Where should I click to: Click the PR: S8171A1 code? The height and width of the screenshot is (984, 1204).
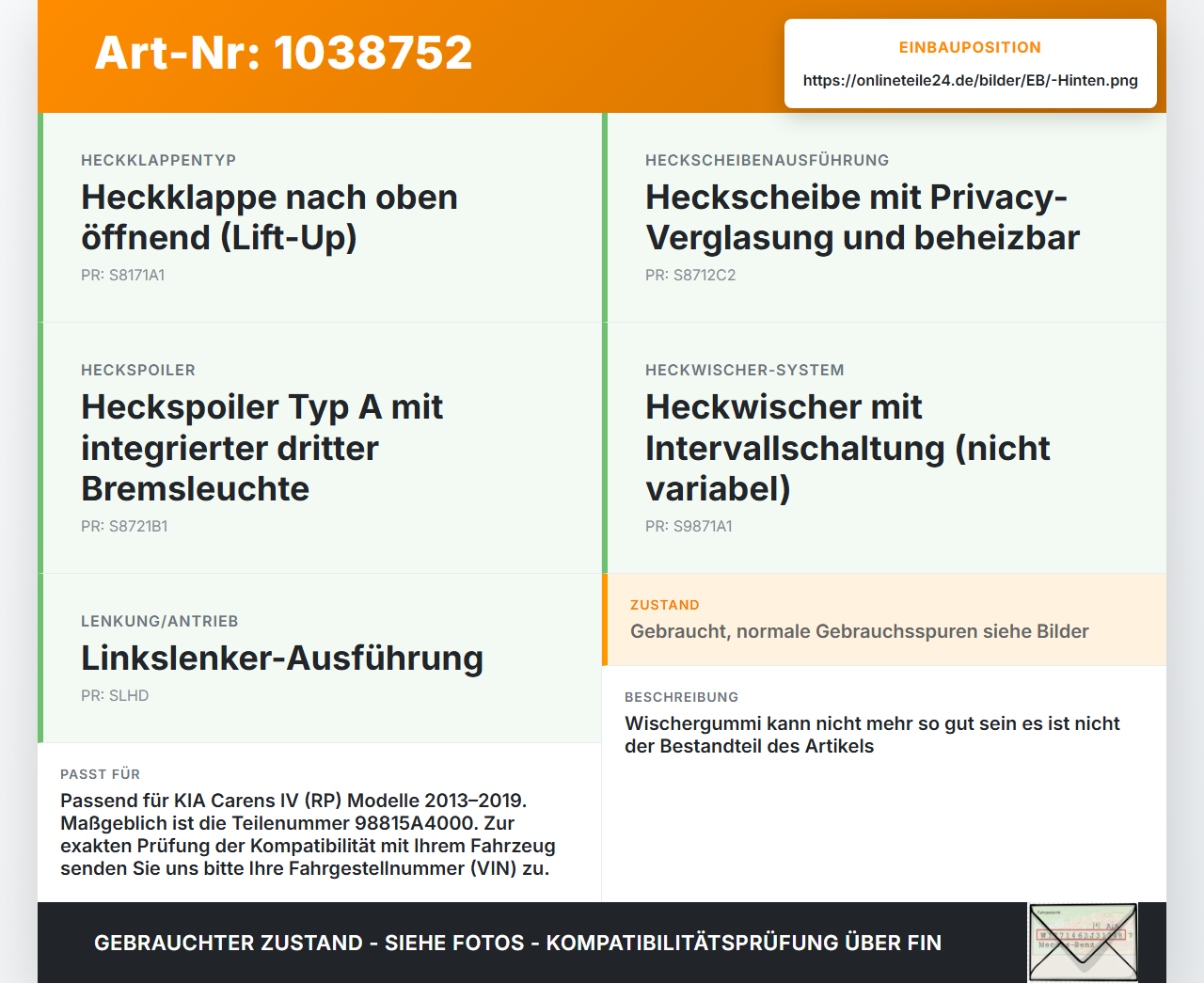[122, 275]
